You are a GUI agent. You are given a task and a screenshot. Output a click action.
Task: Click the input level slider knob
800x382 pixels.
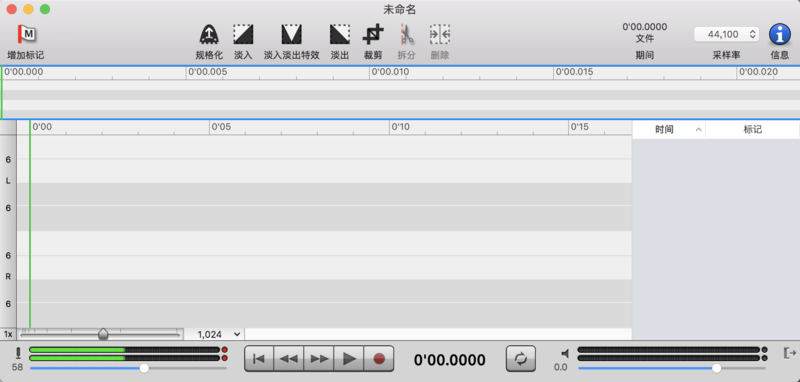coord(144,368)
